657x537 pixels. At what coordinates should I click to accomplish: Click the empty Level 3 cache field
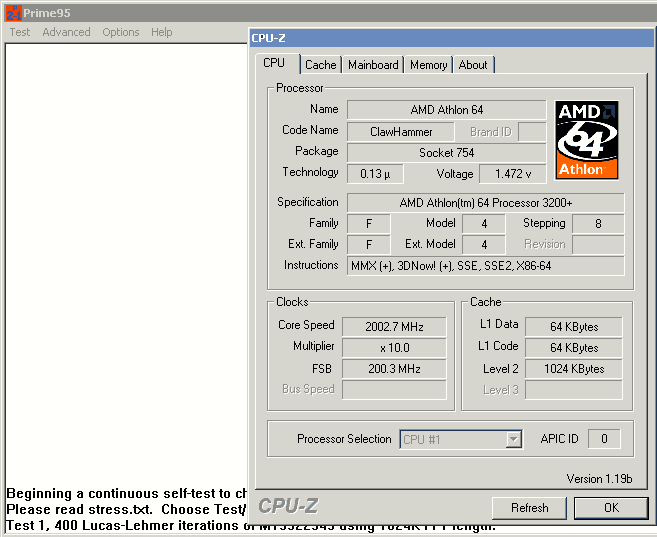pos(574,390)
